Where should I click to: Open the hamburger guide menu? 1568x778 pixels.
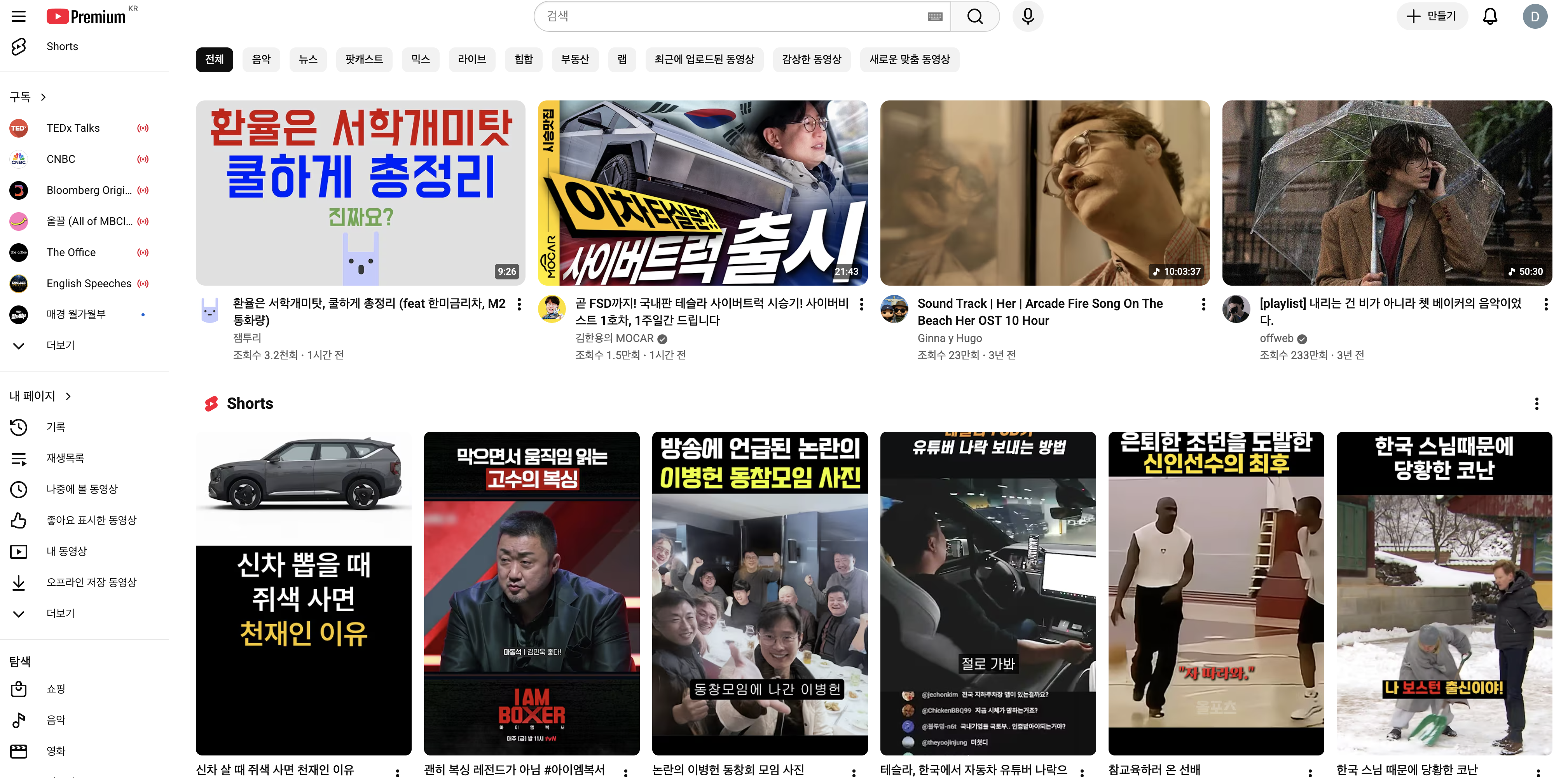tap(19, 16)
